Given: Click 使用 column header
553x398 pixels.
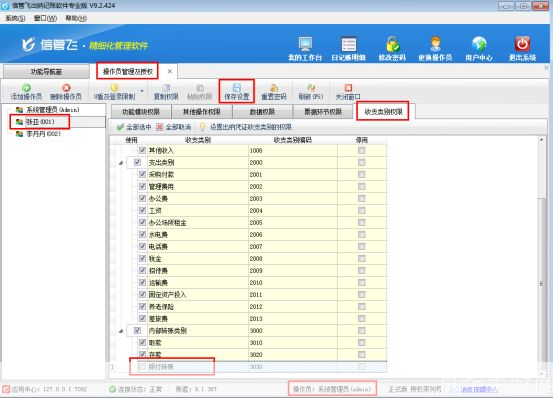Looking at the screenshot, I should 131,140.
